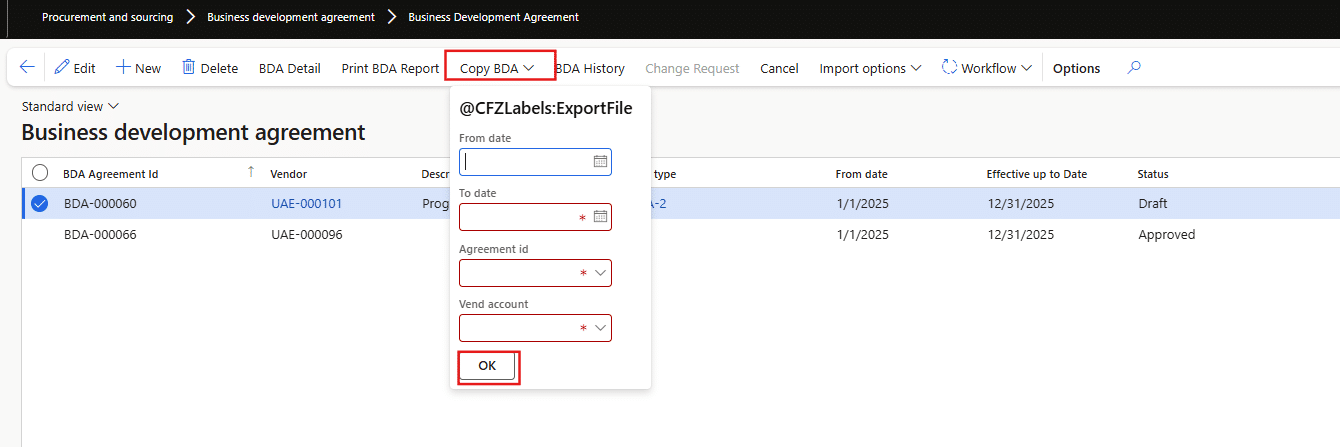
Task: Click the Workflow refresh icon
Action: coord(949,68)
